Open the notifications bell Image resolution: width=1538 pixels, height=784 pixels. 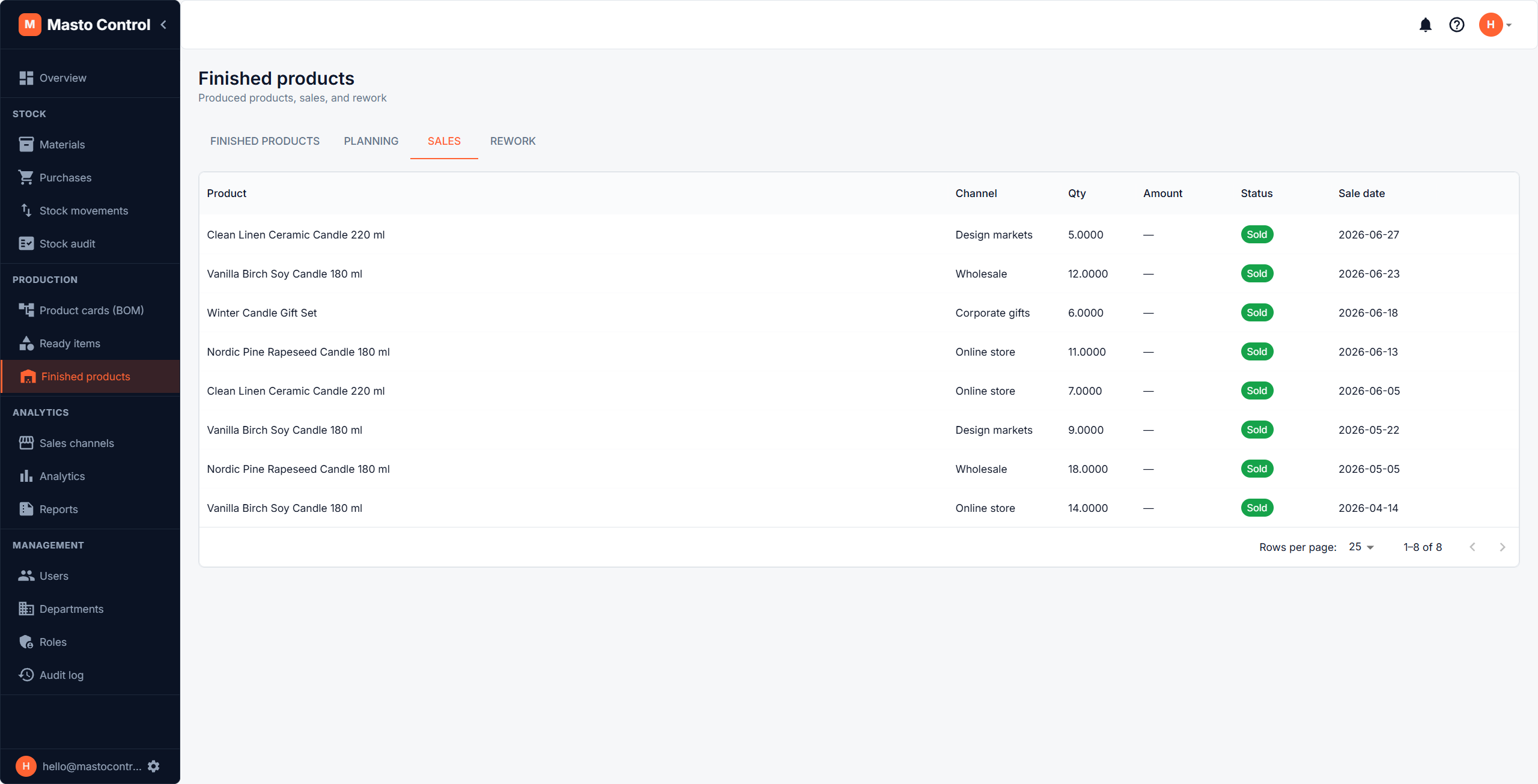pos(1425,25)
